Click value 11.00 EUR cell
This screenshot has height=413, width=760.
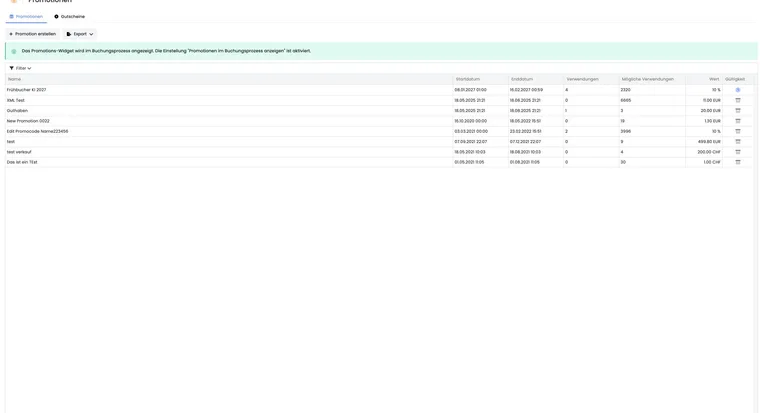pos(712,100)
